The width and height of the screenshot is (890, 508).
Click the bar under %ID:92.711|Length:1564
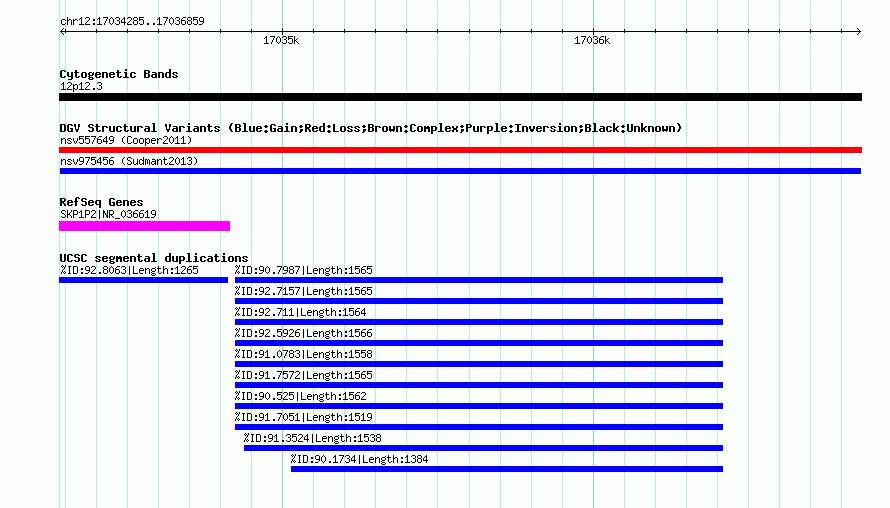(479, 322)
